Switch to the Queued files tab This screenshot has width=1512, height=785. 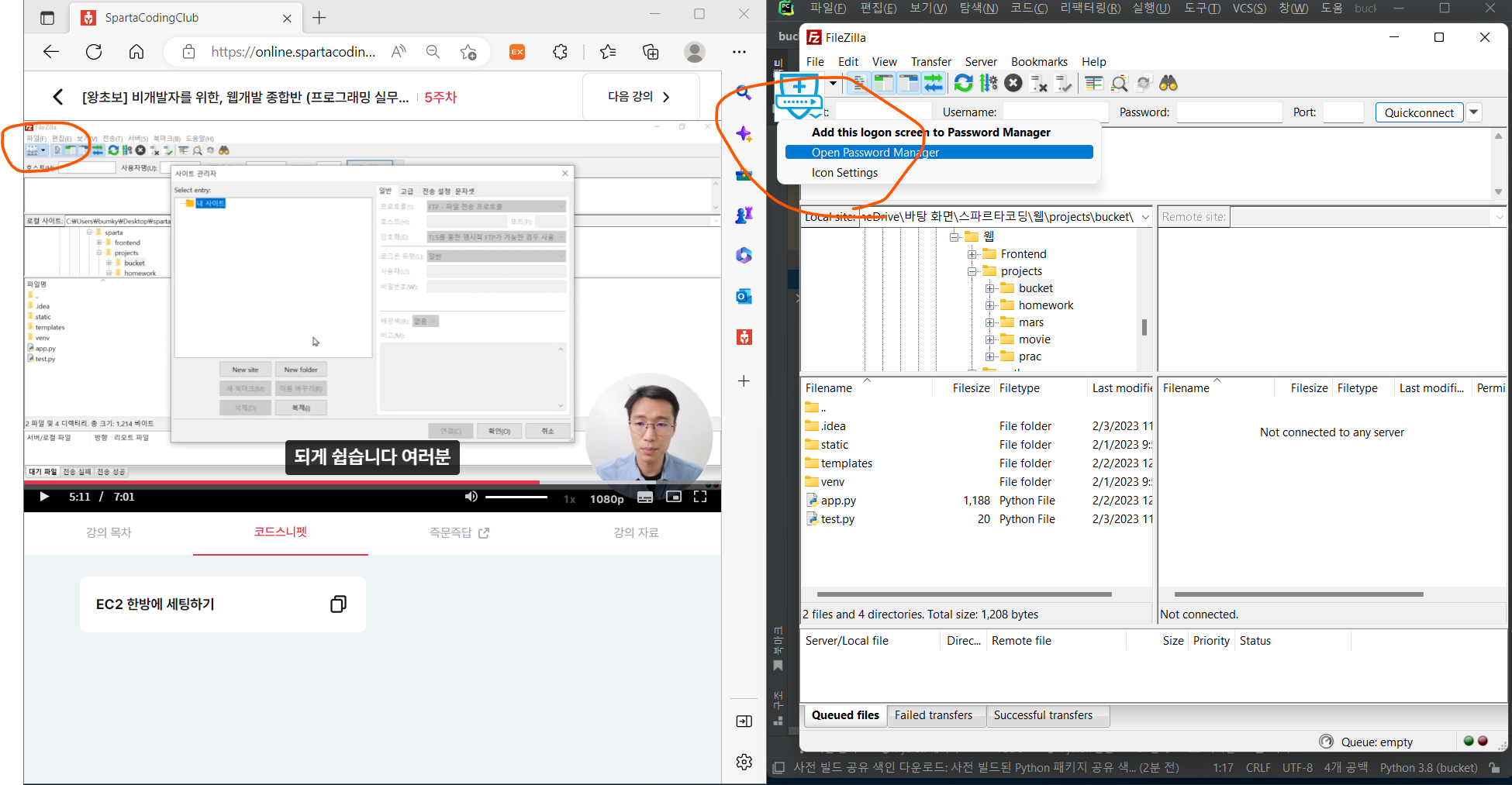click(x=845, y=715)
